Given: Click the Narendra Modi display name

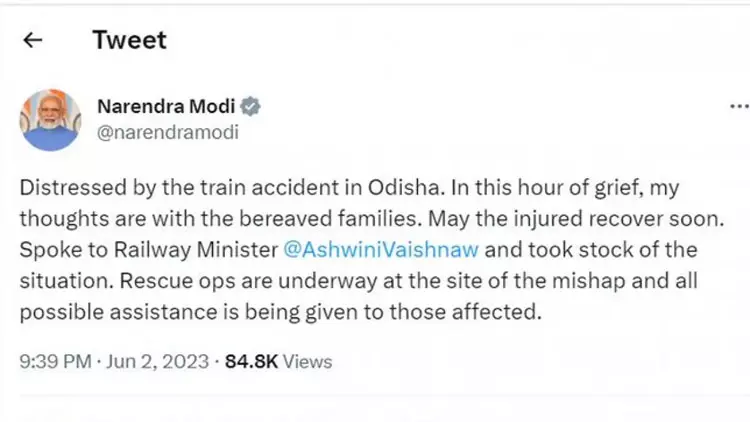Looking at the screenshot, I should click(x=167, y=107).
